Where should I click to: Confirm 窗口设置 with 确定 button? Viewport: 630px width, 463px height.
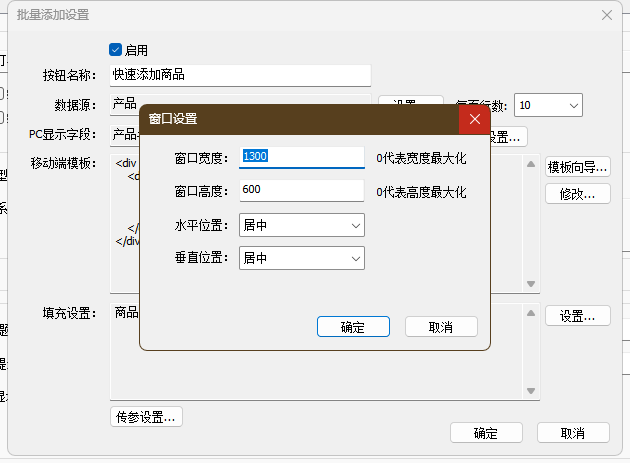tap(352, 327)
